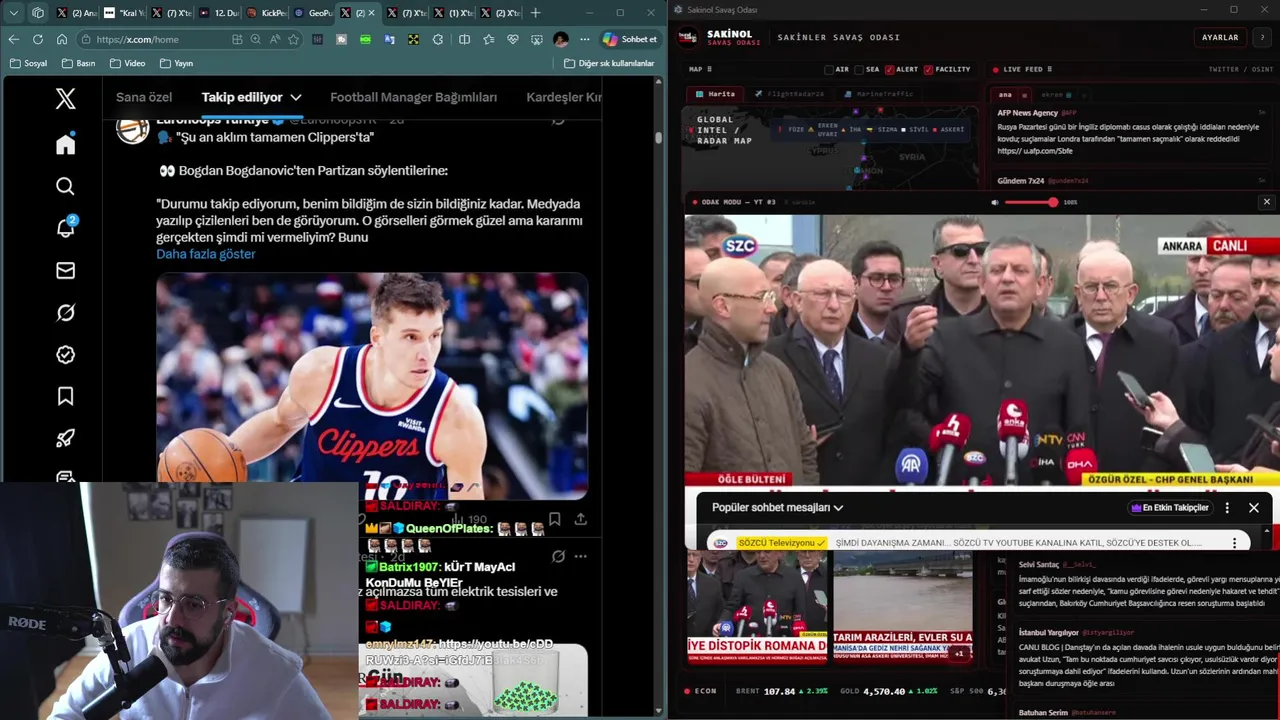This screenshot has width=1280, height=720.
Task: Open the X search (magnifier) icon
Action: point(65,186)
